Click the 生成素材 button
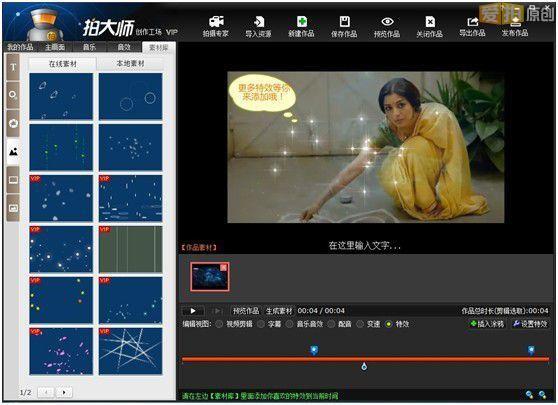558x405 pixels. (279, 311)
